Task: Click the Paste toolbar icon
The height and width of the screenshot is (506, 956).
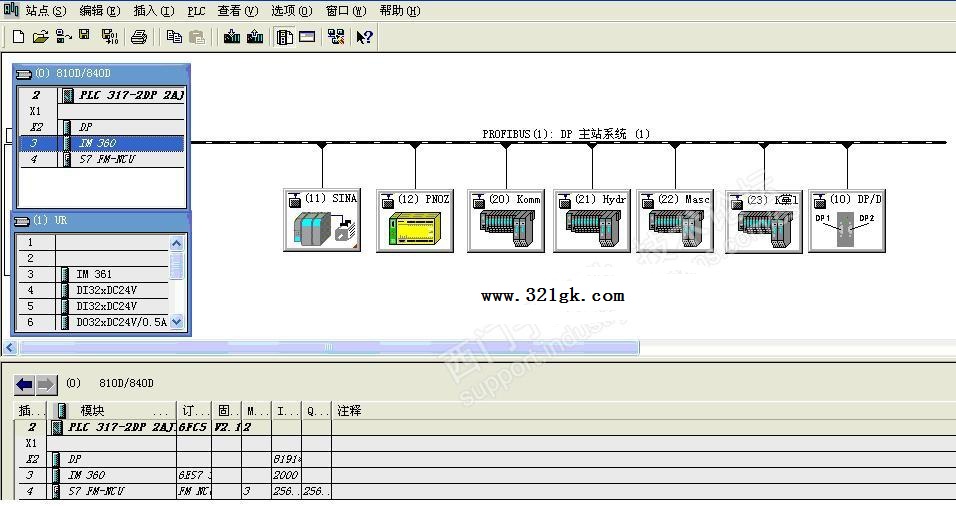Action: [x=197, y=37]
